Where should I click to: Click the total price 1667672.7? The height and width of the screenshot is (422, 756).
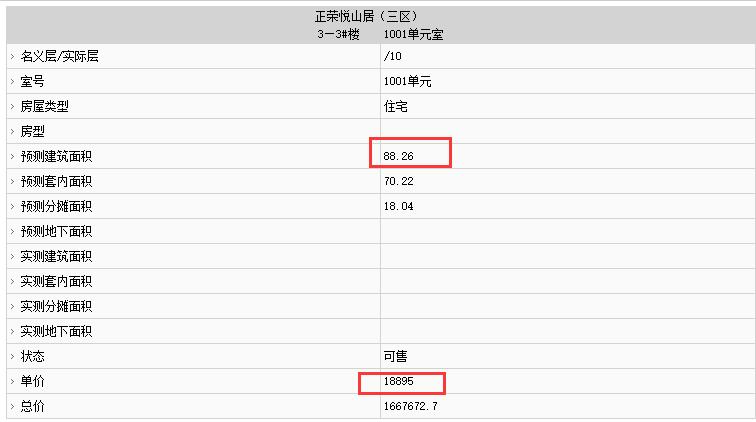pyautogui.click(x=410, y=407)
